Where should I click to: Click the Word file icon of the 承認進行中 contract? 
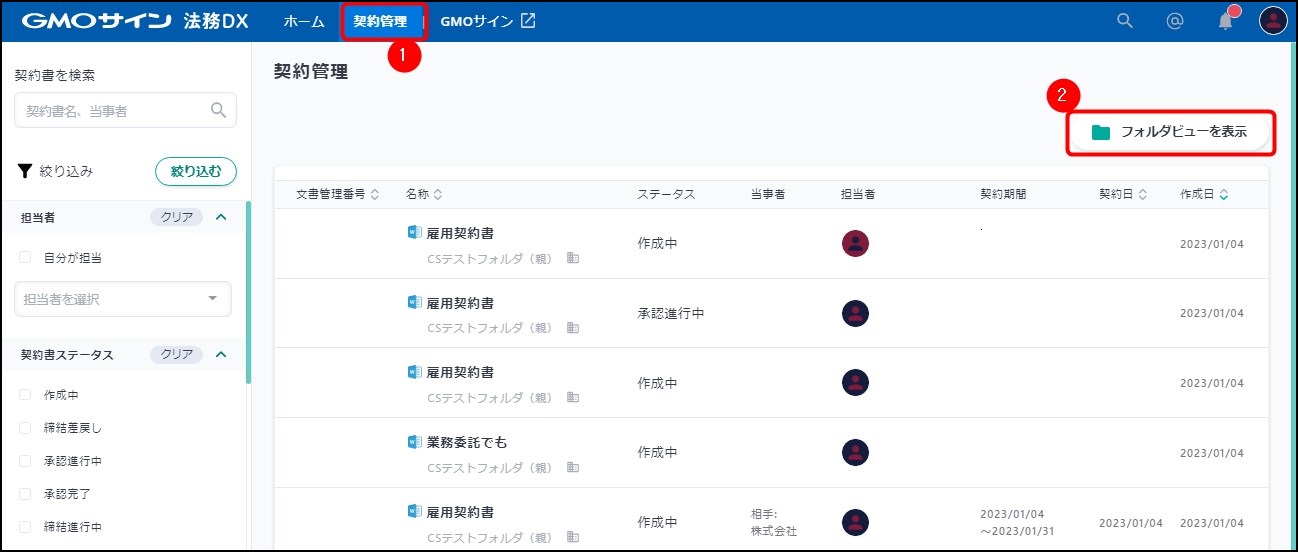point(414,302)
